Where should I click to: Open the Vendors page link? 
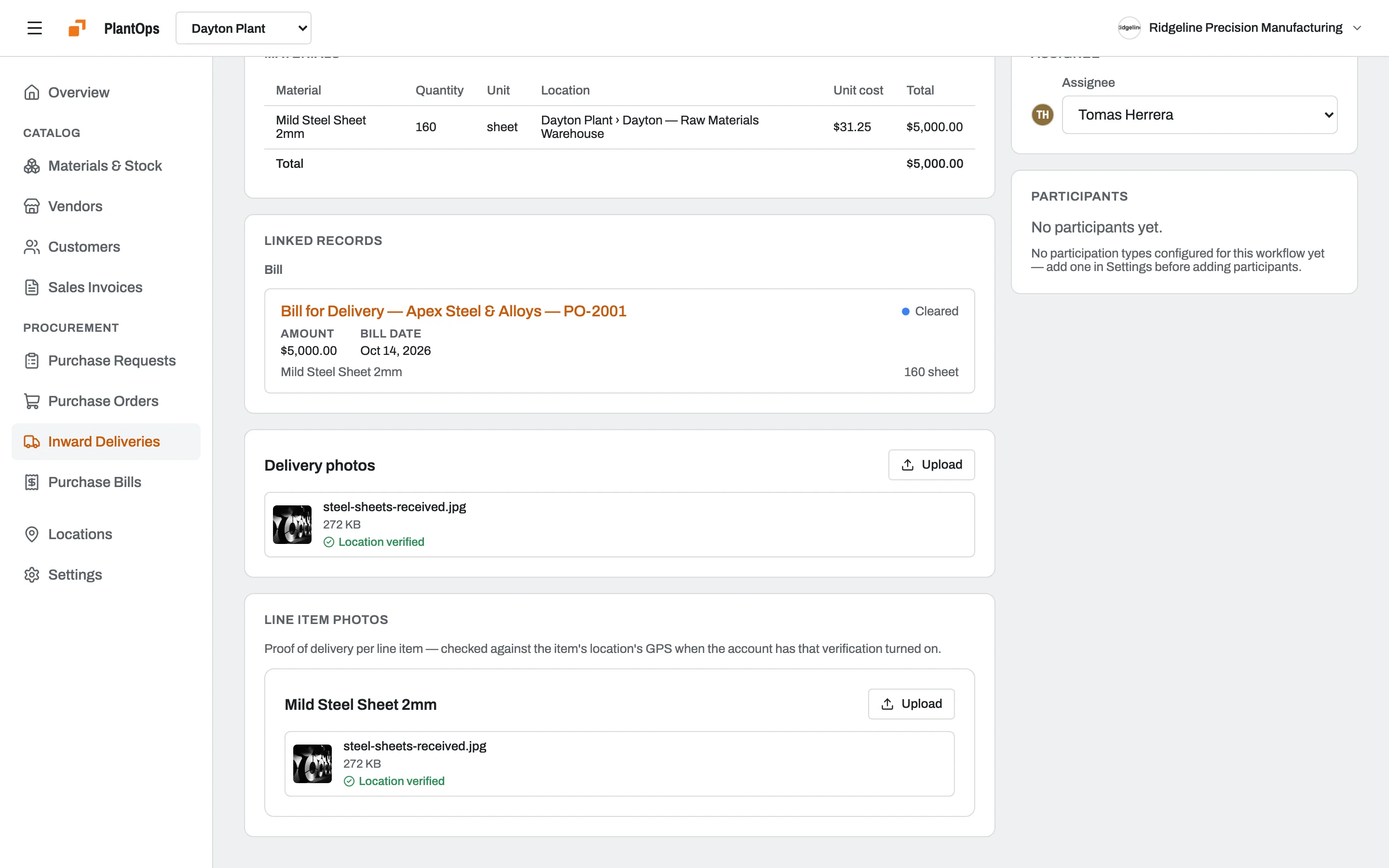[106, 206]
